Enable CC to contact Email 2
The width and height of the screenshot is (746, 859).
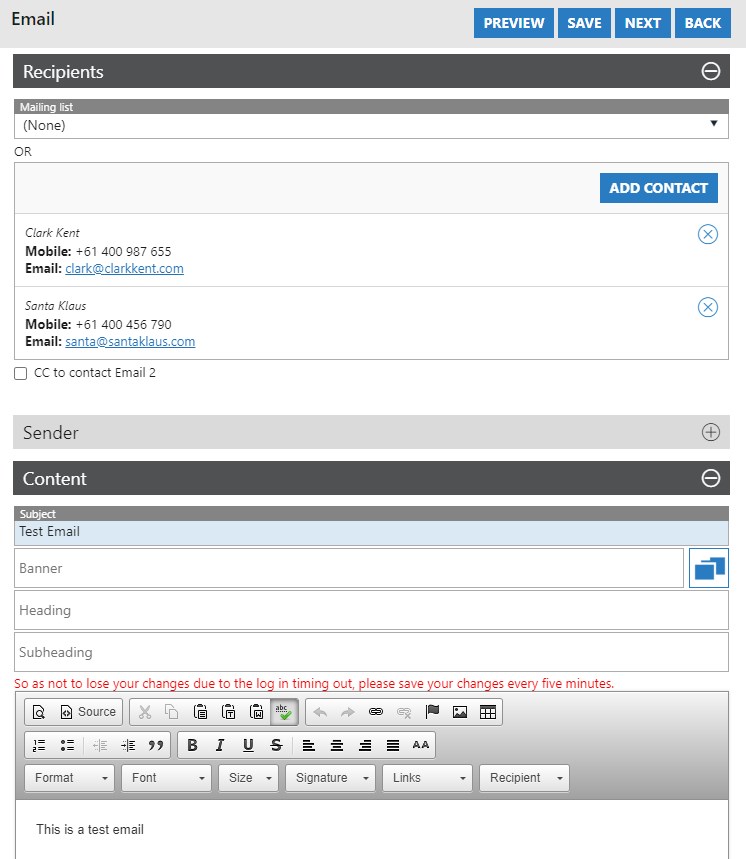pyautogui.click(x=21, y=374)
